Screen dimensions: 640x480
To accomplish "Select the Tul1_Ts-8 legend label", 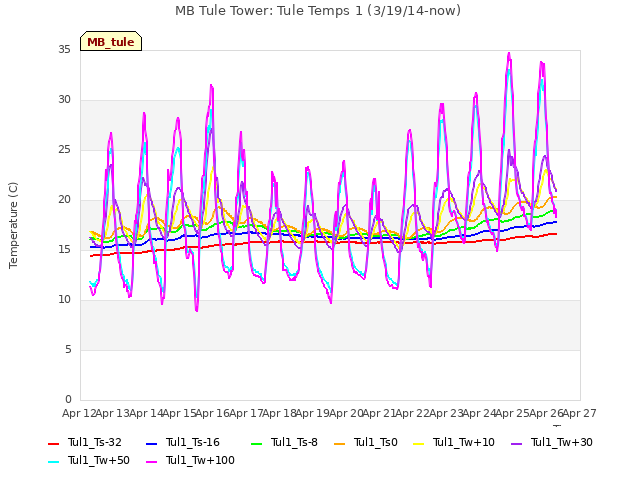I will (x=294, y=442).
